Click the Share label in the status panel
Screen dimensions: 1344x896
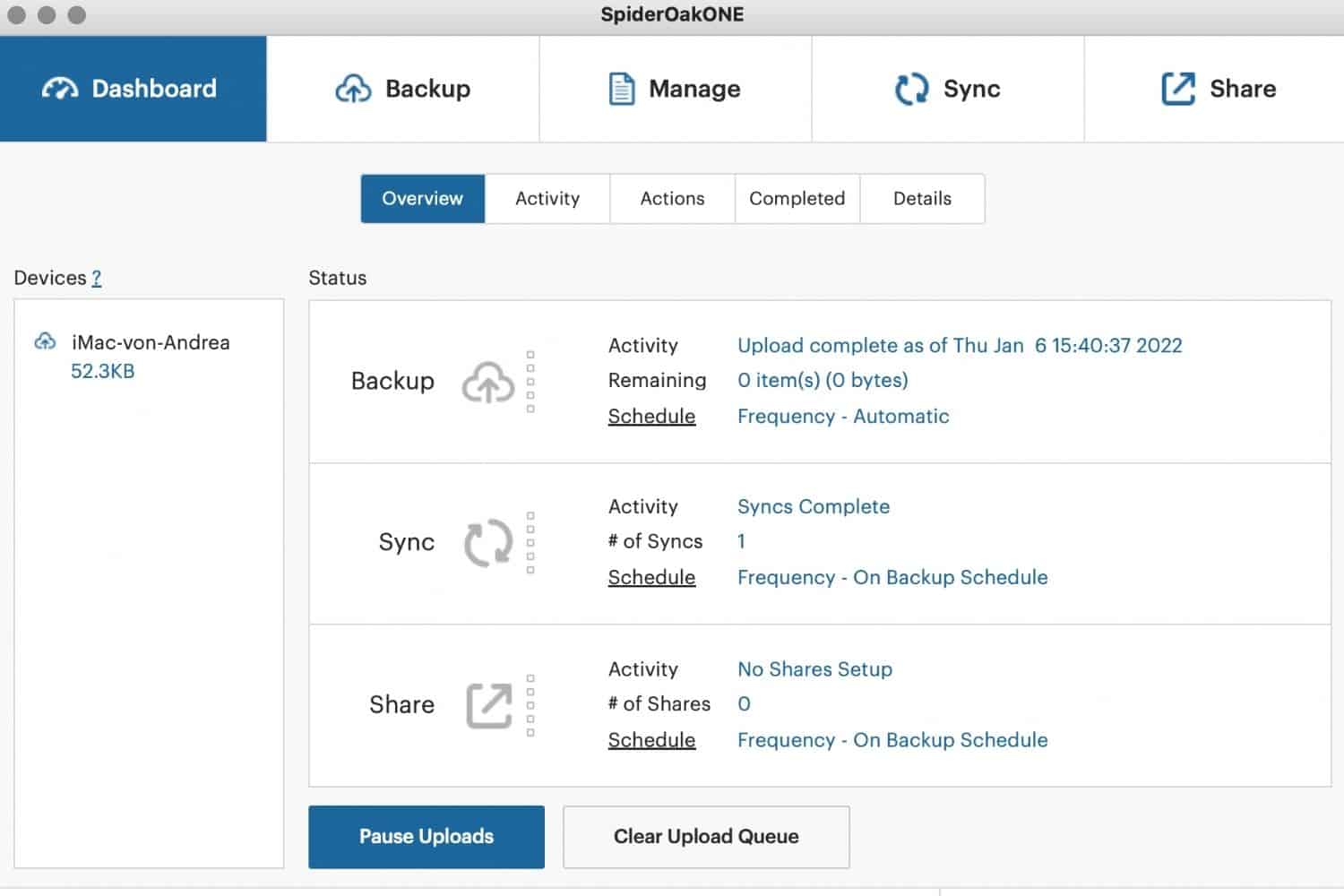coord(401,704)
